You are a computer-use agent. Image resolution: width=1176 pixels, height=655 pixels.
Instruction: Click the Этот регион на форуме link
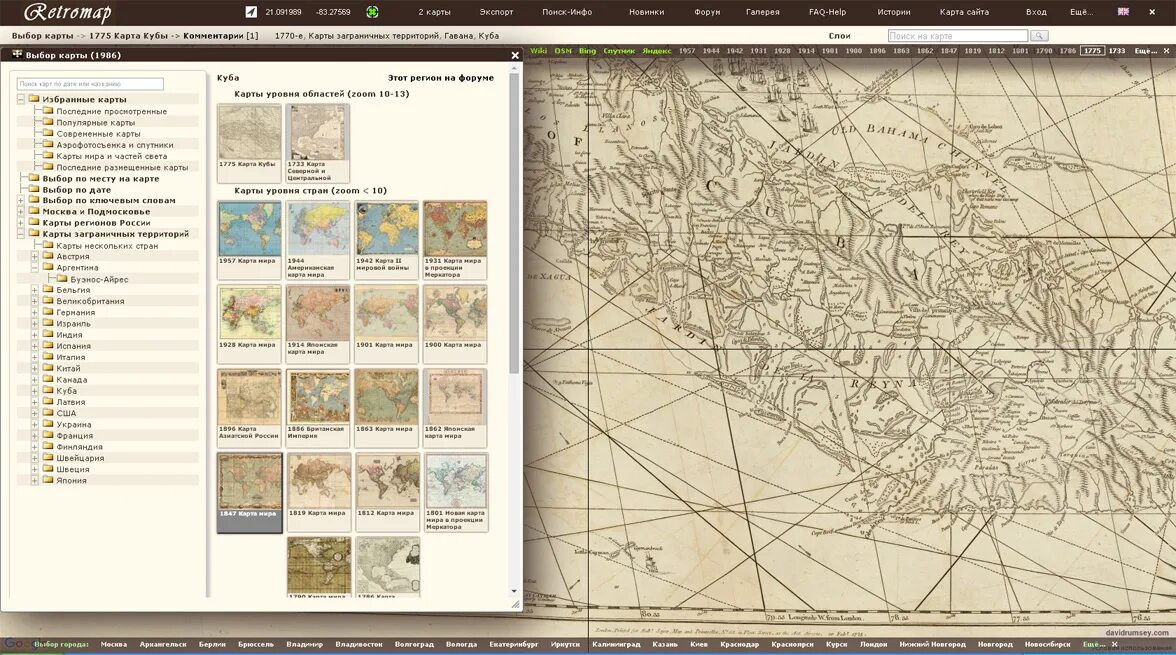tap(440, 77)
